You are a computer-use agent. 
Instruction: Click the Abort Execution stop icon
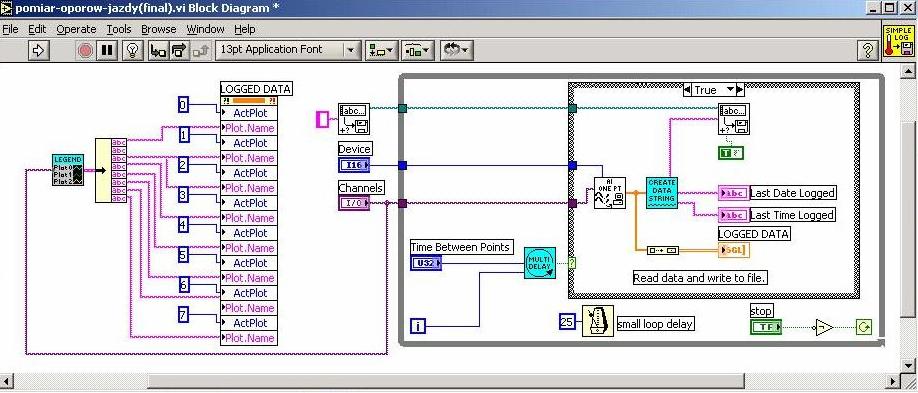click(85, 50)
